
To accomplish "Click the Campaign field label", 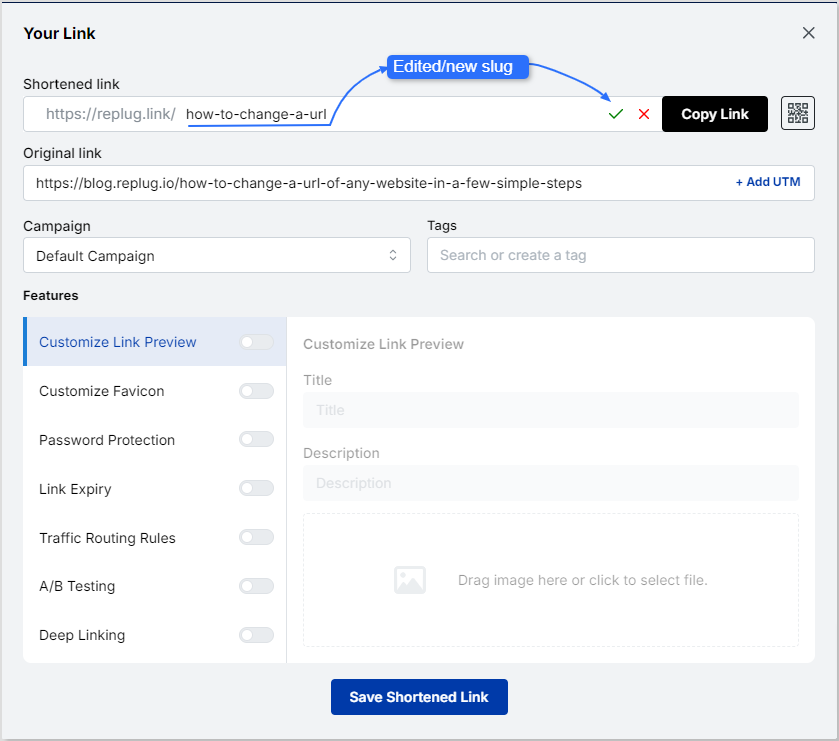I will 57,226.
